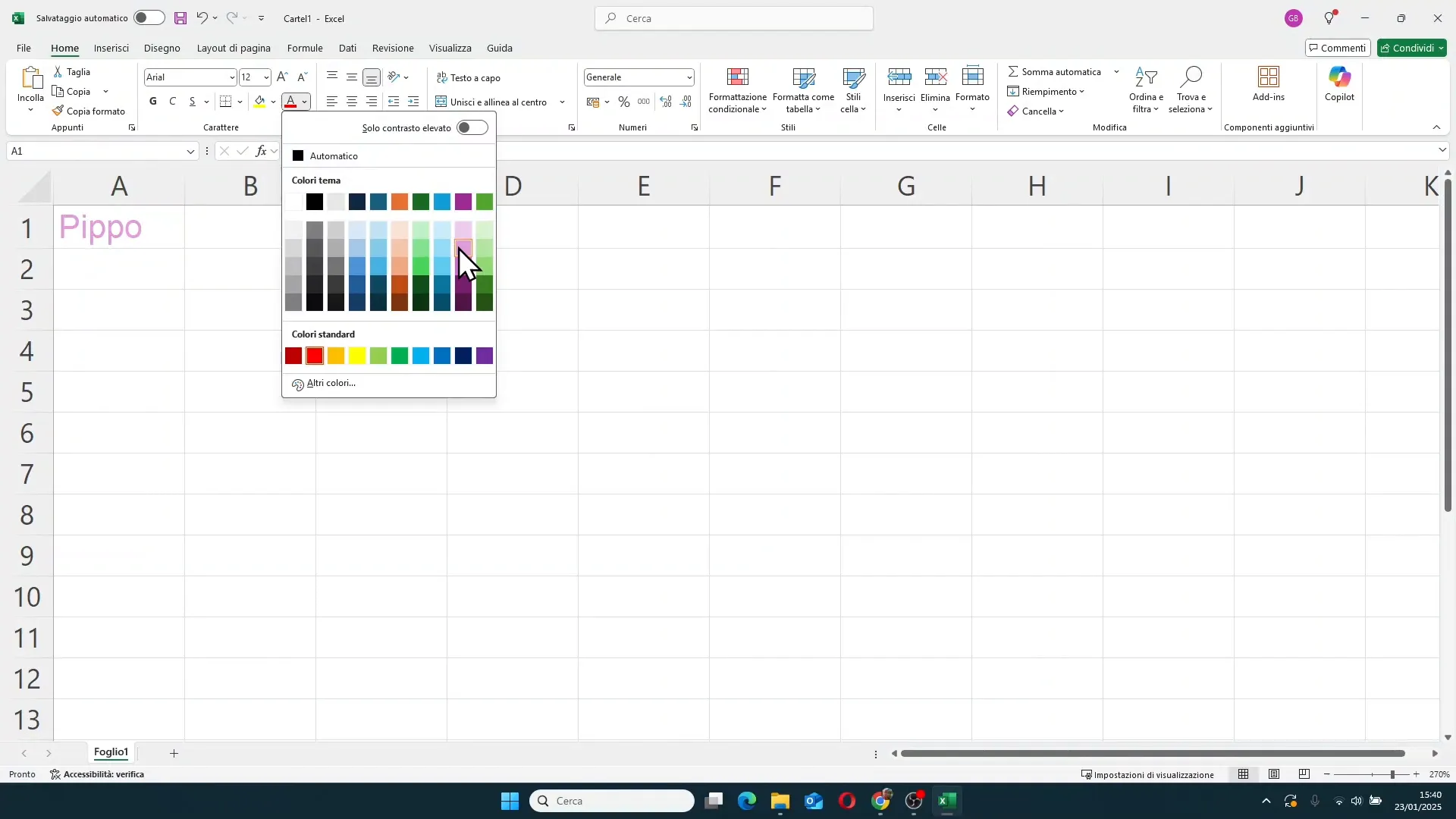The width and height of the screenshot is (1456, 819).
Task: Pick the red standard color swatch
Action: pos(315,356)
